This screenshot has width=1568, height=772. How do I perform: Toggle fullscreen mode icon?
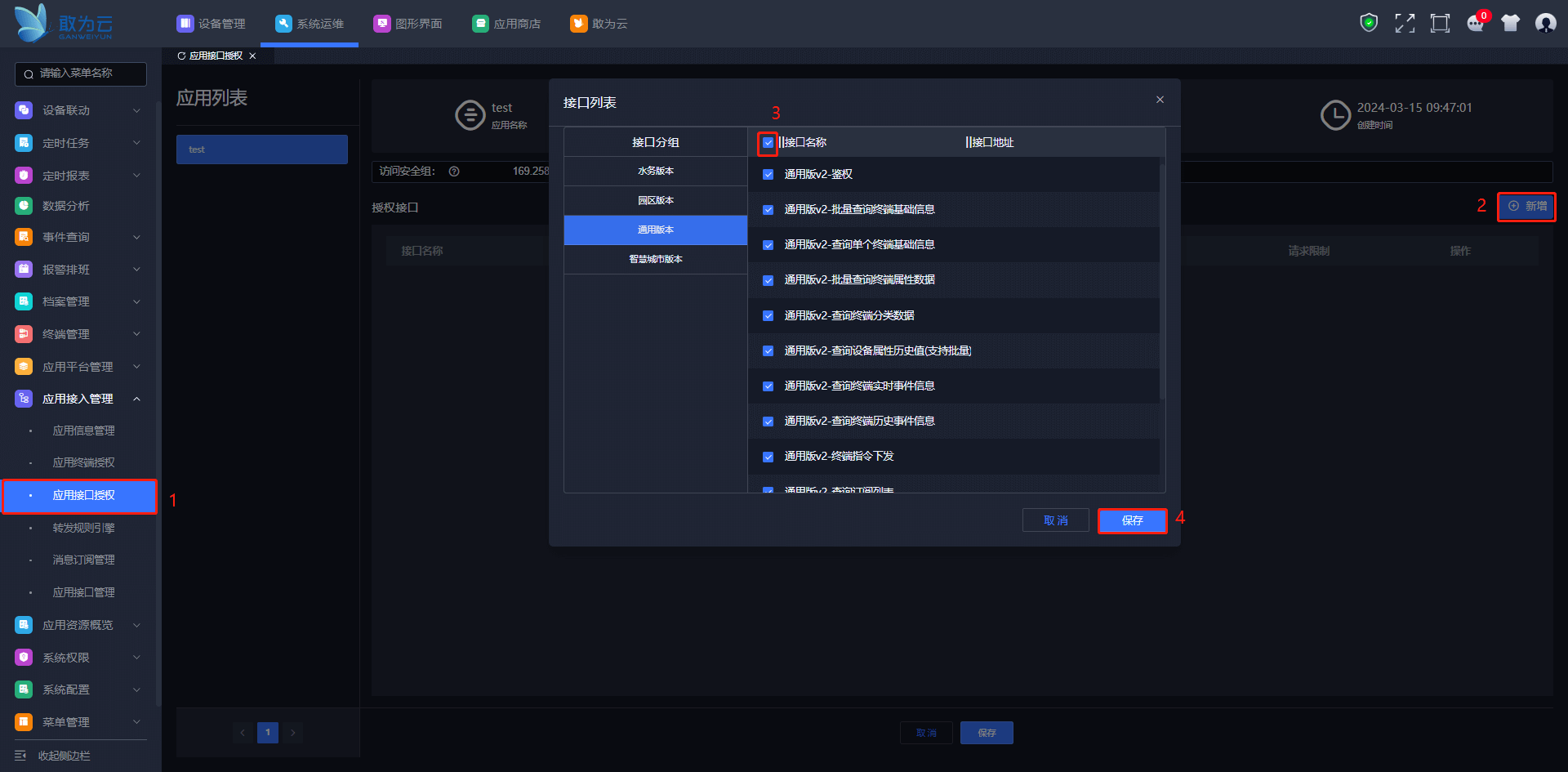[x=1405, y=23]
